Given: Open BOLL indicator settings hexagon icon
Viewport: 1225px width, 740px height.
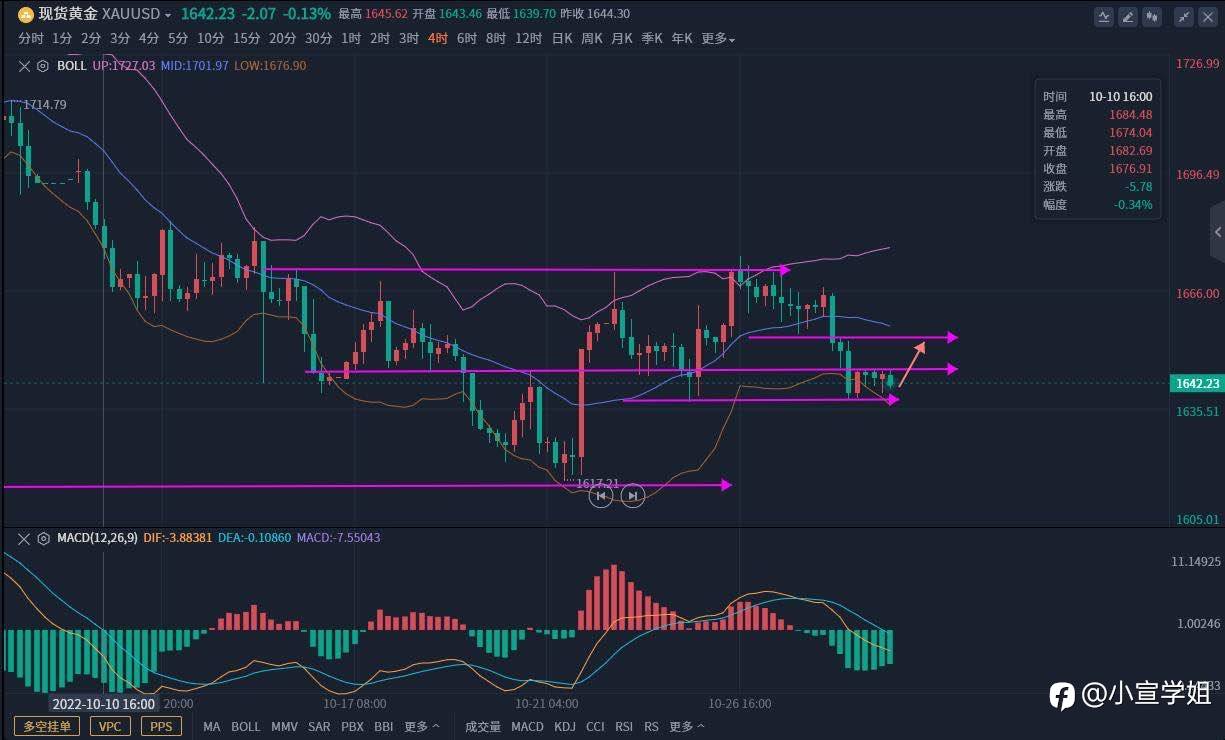Looking at the screenshot, I should tap(43, 66).
